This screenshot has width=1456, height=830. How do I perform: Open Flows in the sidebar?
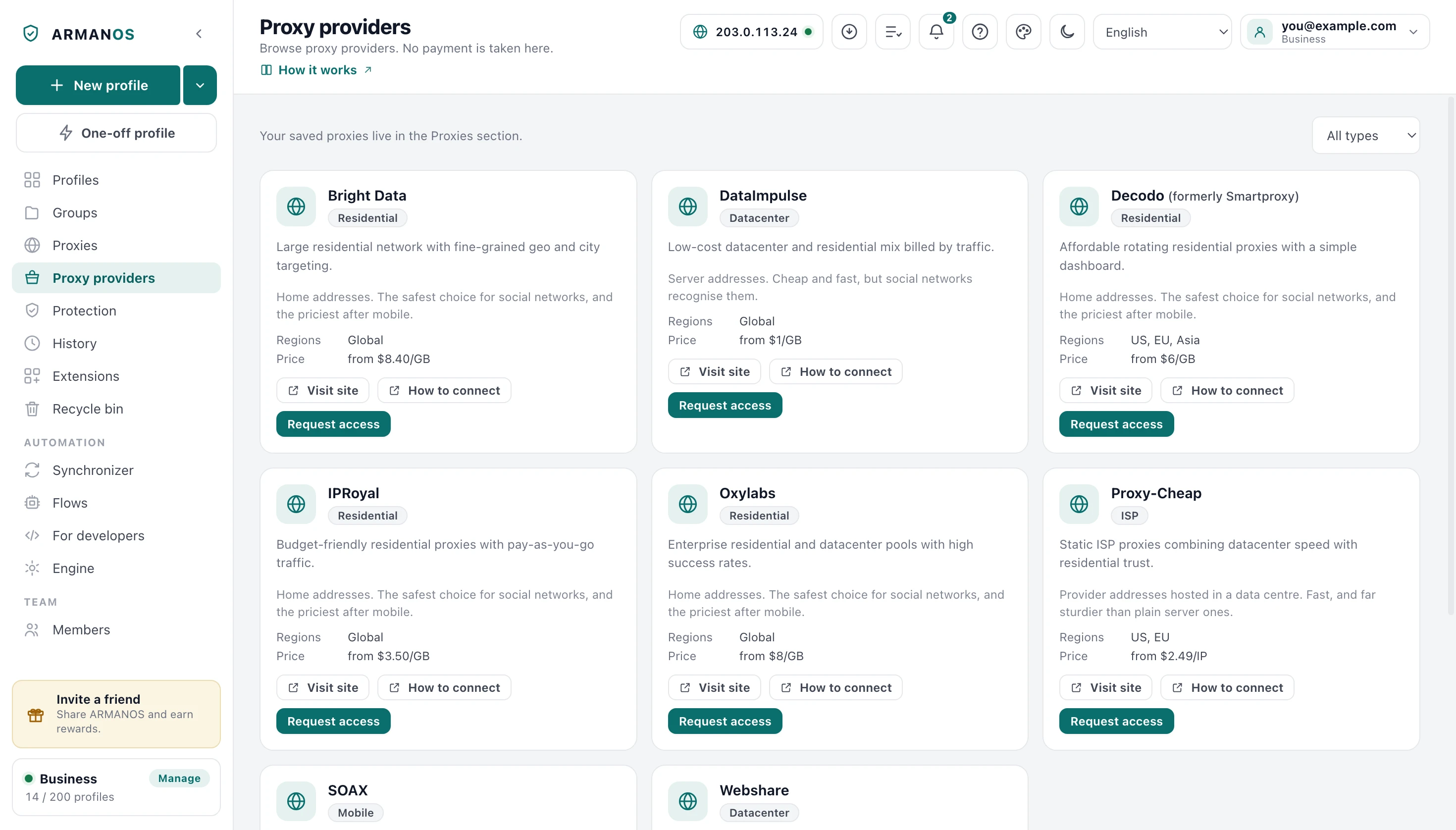click(116, 503)
